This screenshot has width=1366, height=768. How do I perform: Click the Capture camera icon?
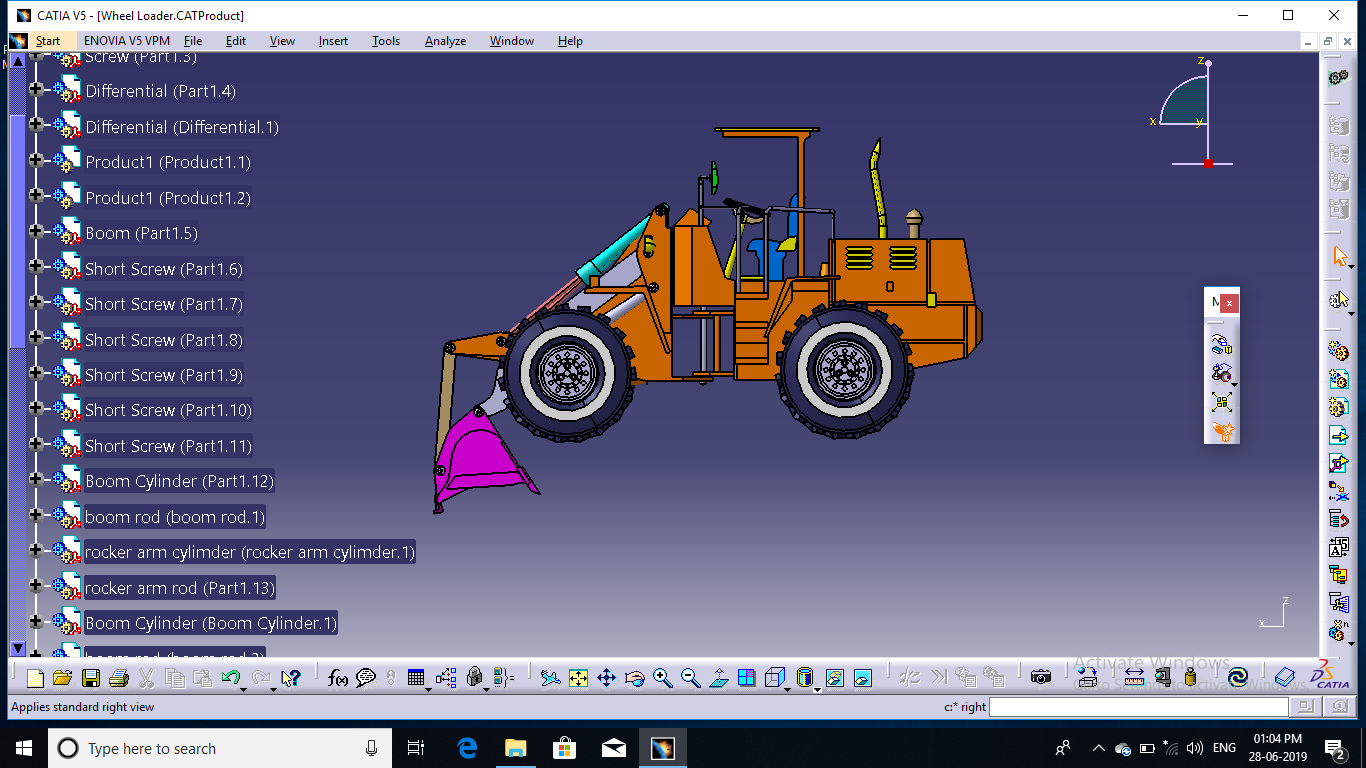(x=1041, y=678)
